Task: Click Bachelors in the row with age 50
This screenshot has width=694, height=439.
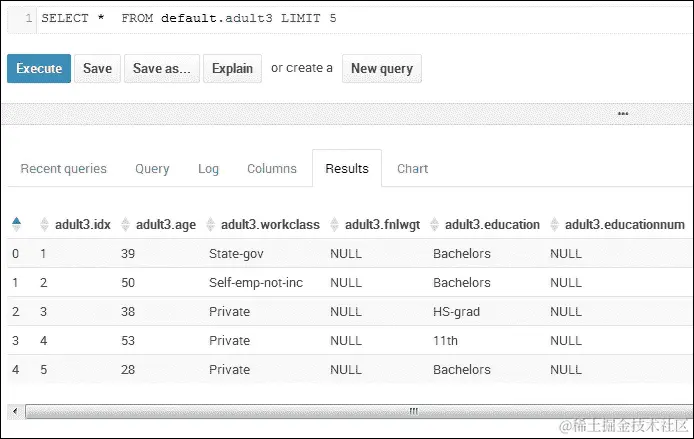Action: point(462,283)
